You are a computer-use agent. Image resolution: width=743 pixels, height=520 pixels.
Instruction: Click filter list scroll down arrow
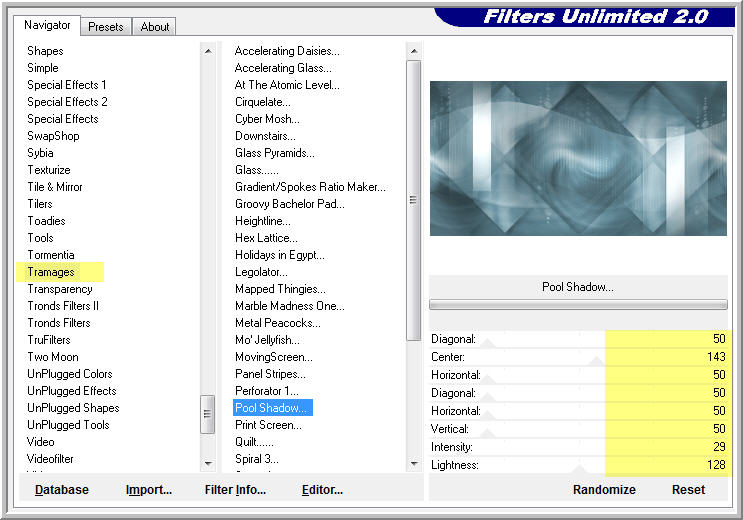(414, 463)
